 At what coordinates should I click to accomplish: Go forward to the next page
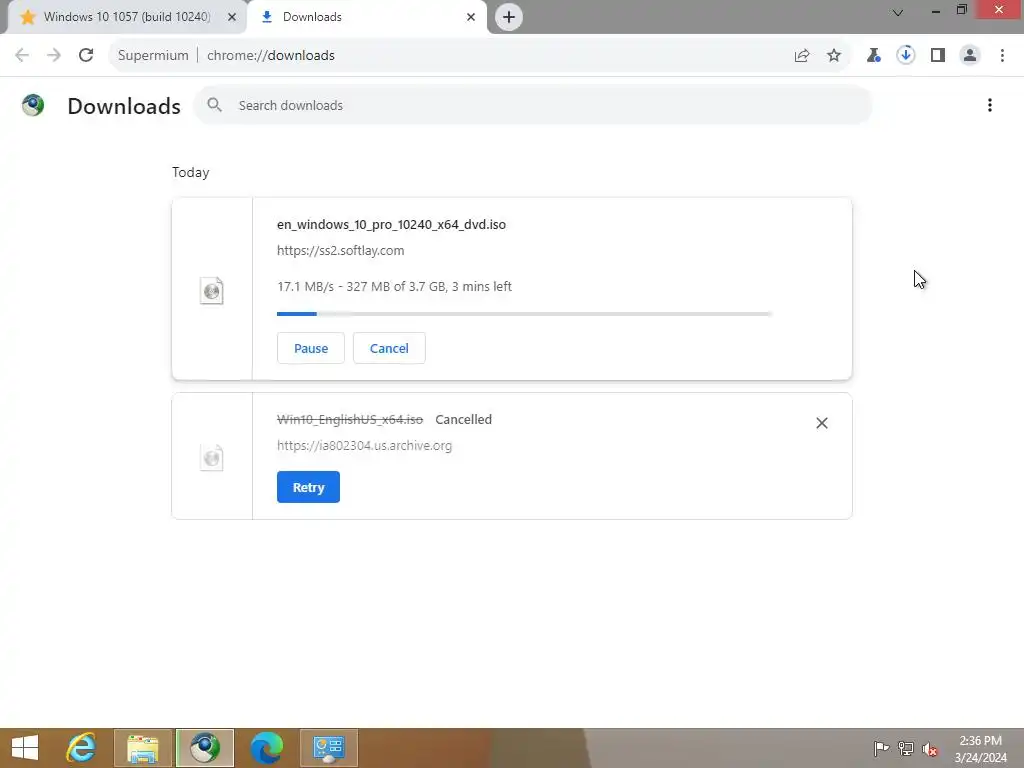coord(54,56)
